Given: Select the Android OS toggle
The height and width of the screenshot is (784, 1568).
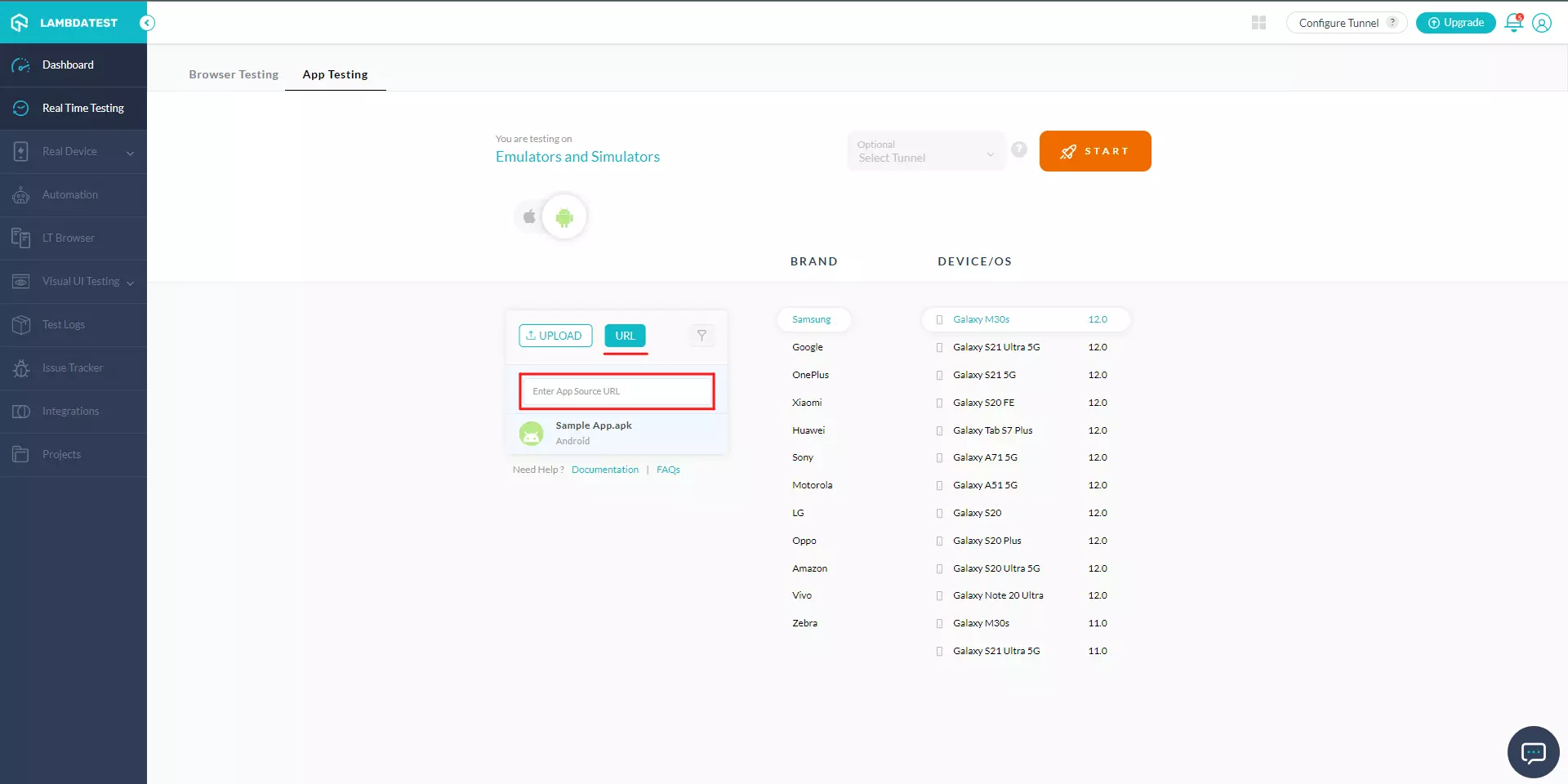Looking at the screenshot, I should [x=564, y=216].
